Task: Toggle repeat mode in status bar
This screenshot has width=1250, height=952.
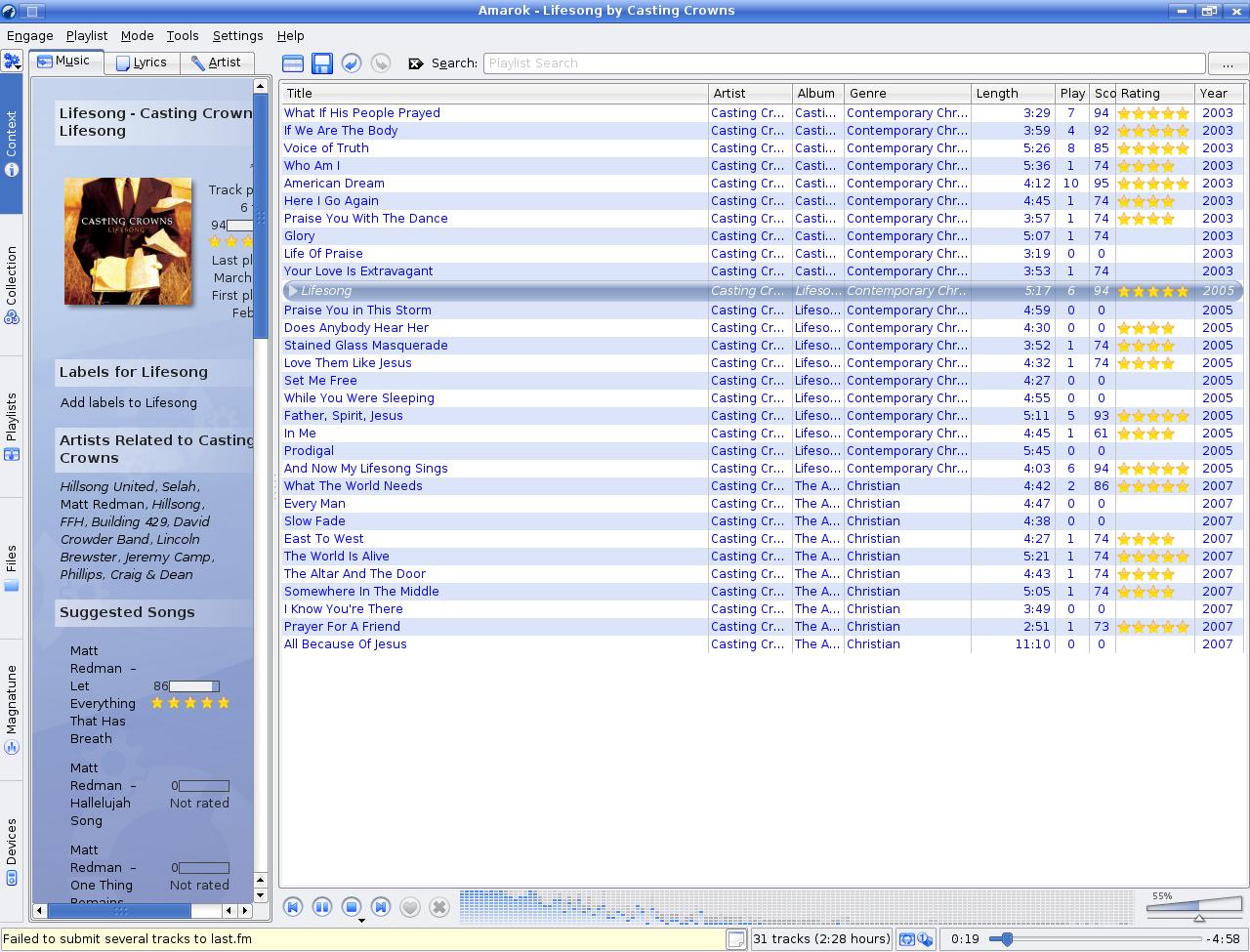Action: coord(907,939)
